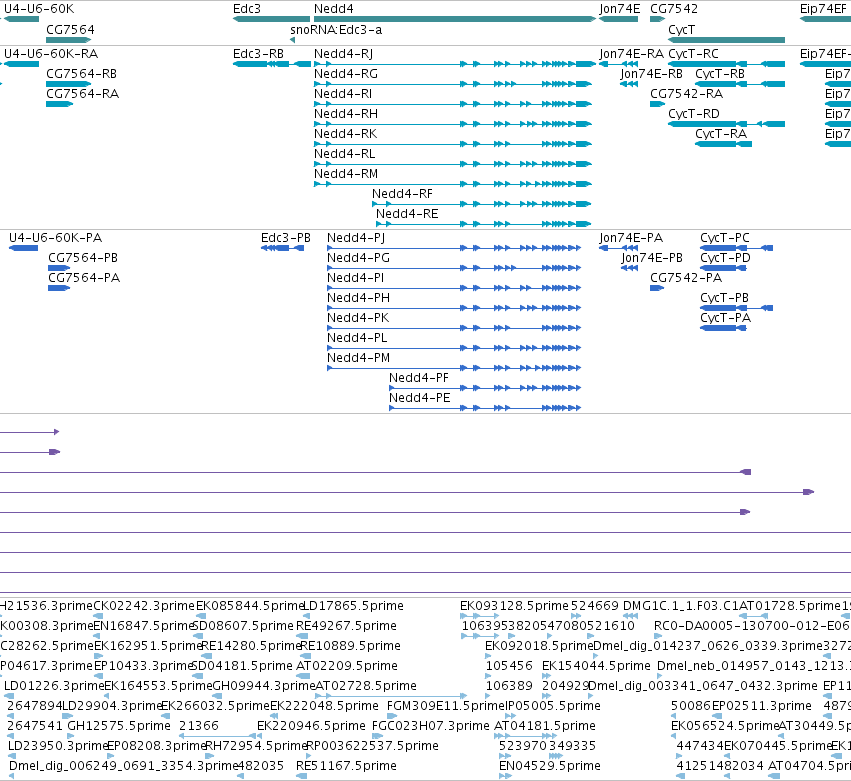Click the U4-U6-60K-RA transcript label
Viewport: 851px width, 781px height.
click(x=51, y=54)
